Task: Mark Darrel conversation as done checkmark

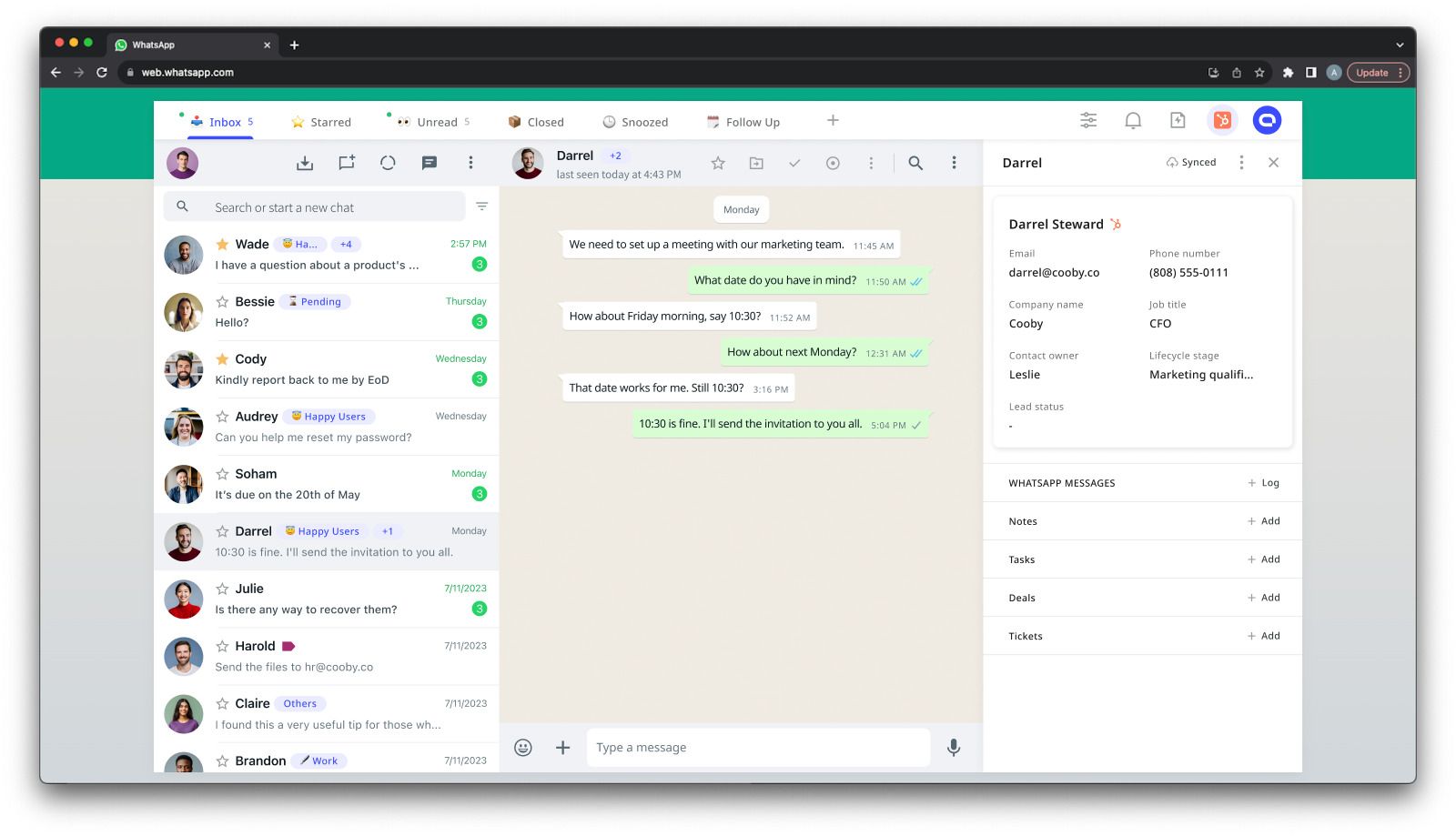Action: point(794,163)
